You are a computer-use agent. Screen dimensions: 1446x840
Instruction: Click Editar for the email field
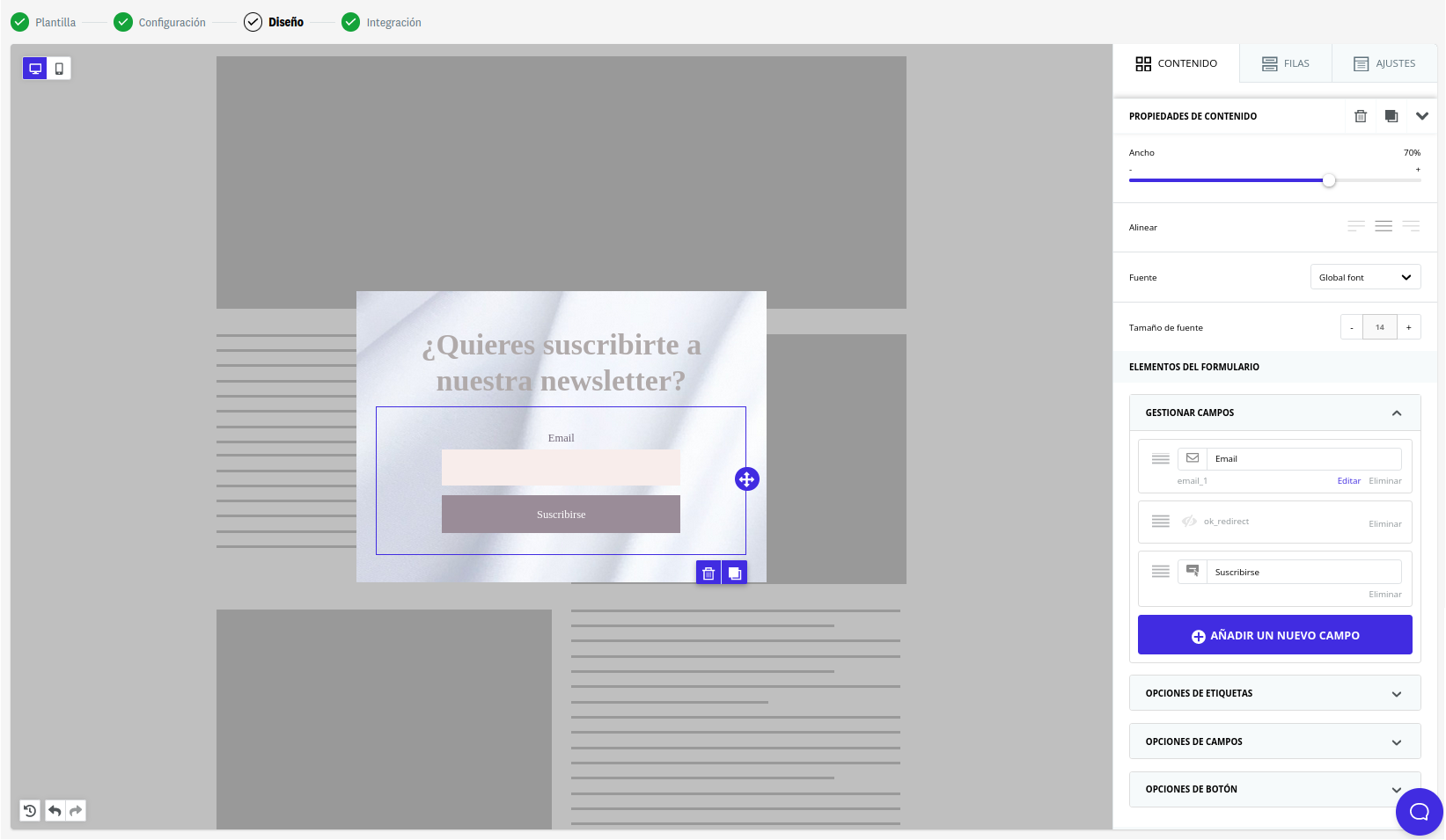pyautogui.click(x=1348, y=481)
